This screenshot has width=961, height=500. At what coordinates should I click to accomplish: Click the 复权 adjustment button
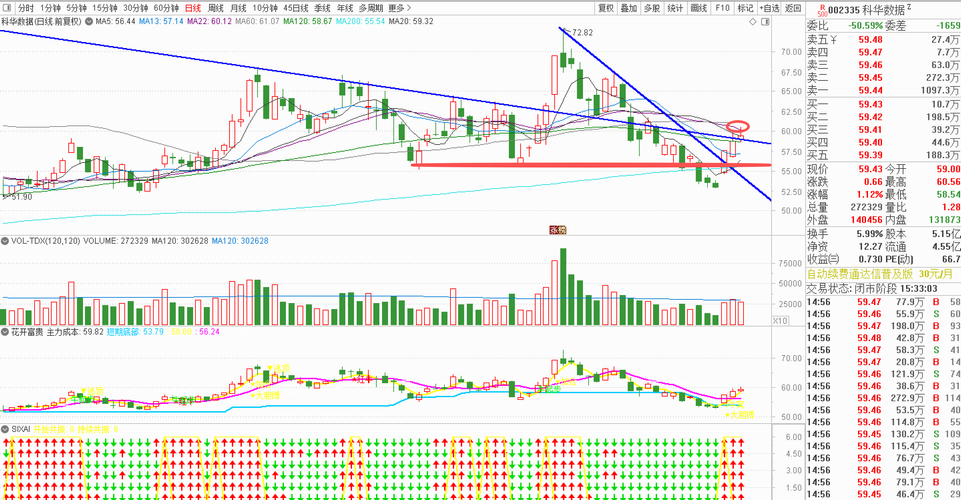point(606,8)
